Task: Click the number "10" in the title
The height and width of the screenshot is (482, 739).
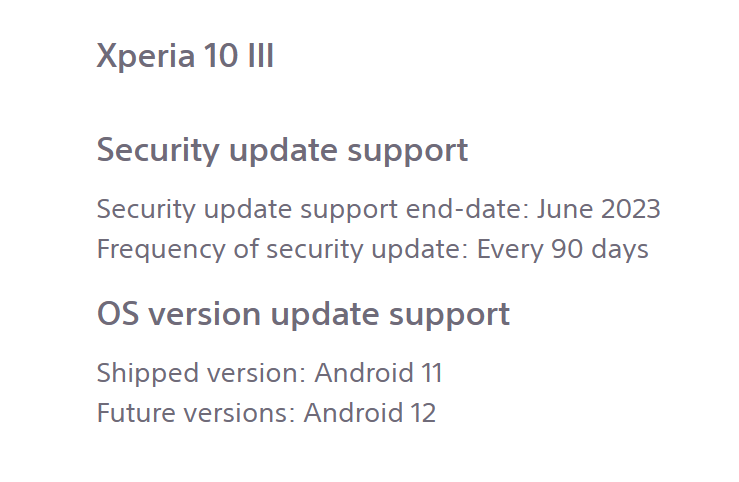Action: pos(221,56)
